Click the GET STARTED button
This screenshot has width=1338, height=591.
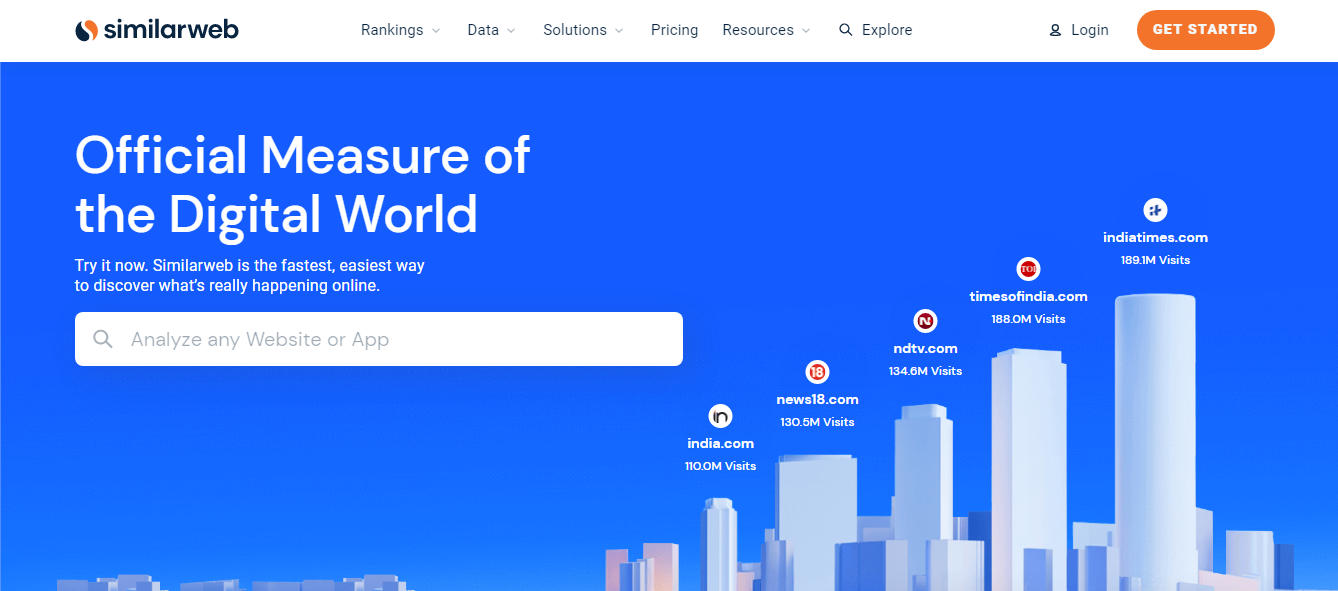pos(1205,30)
